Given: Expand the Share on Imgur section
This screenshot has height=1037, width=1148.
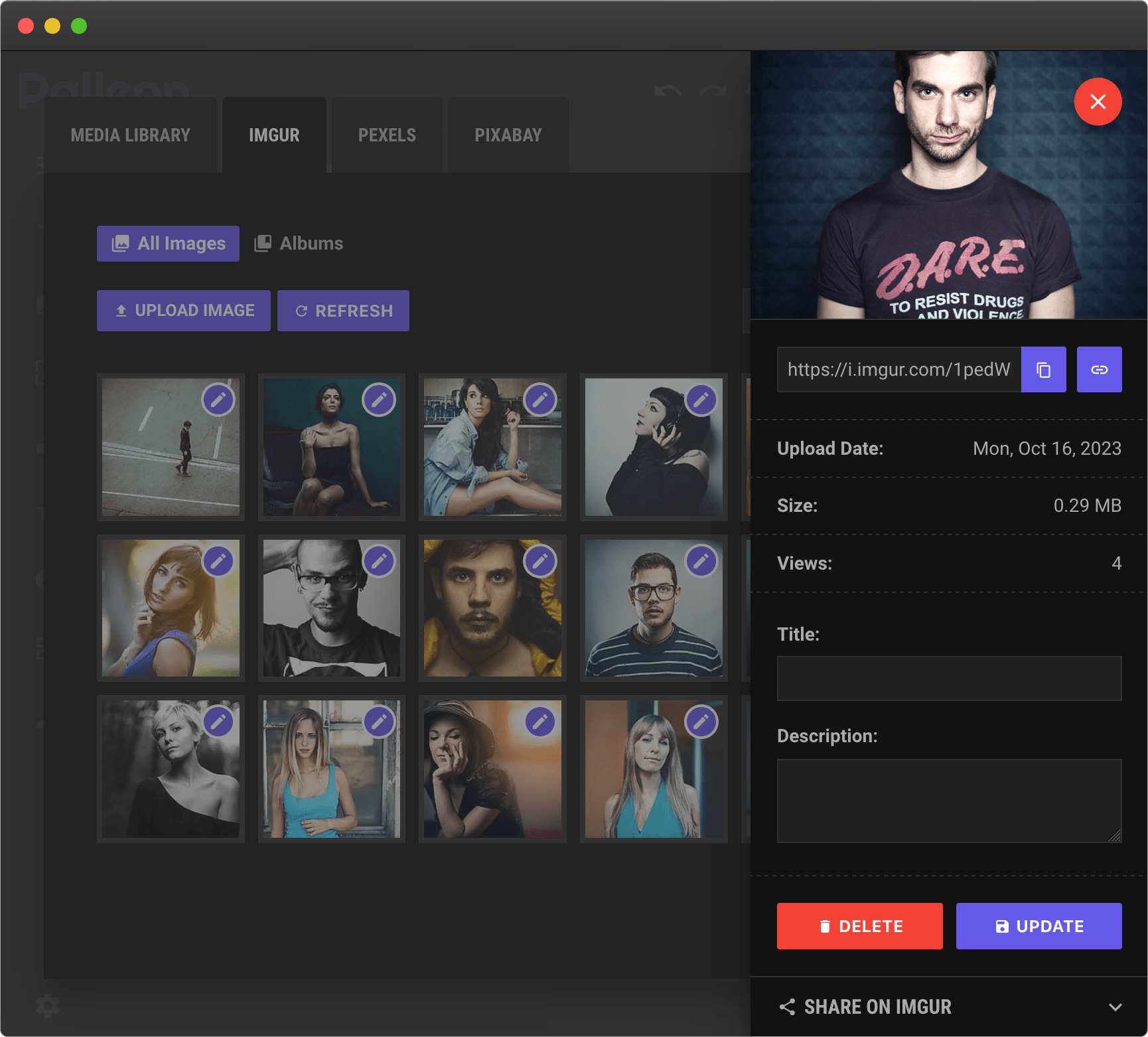Looking at the screenshot, I should [949, 1006].
